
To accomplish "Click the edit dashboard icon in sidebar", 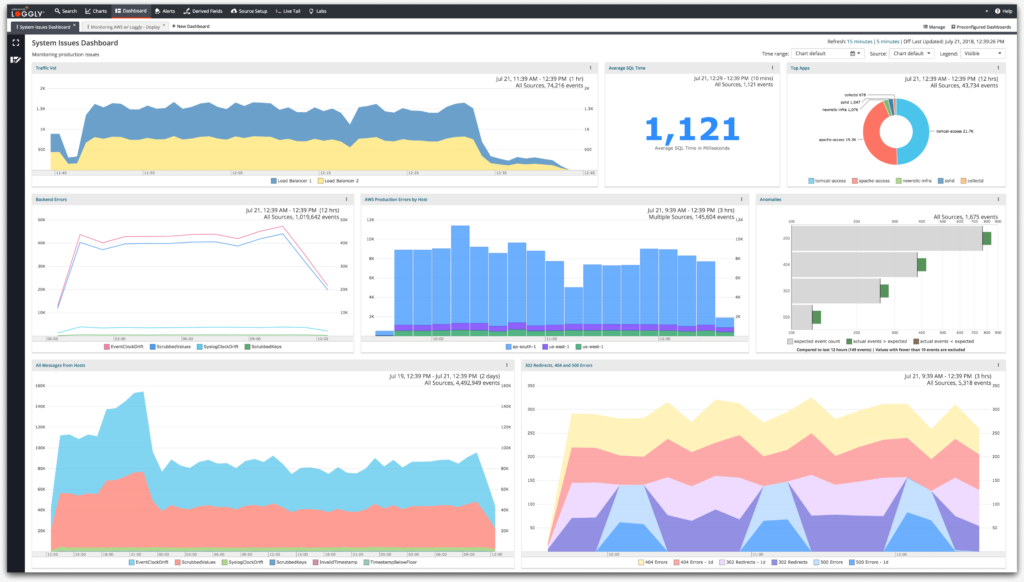I will click(16, 59).
